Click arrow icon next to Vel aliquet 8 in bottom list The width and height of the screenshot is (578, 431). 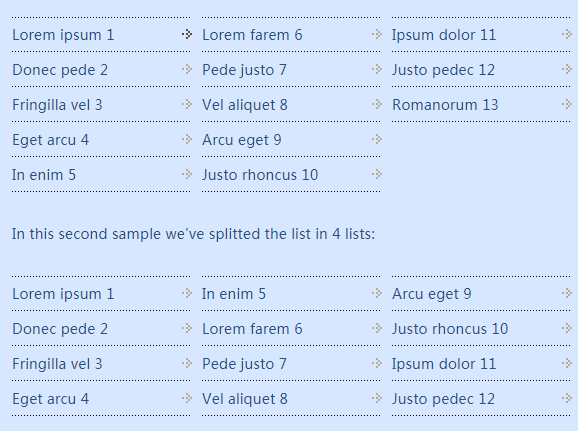tap(377, 398)
